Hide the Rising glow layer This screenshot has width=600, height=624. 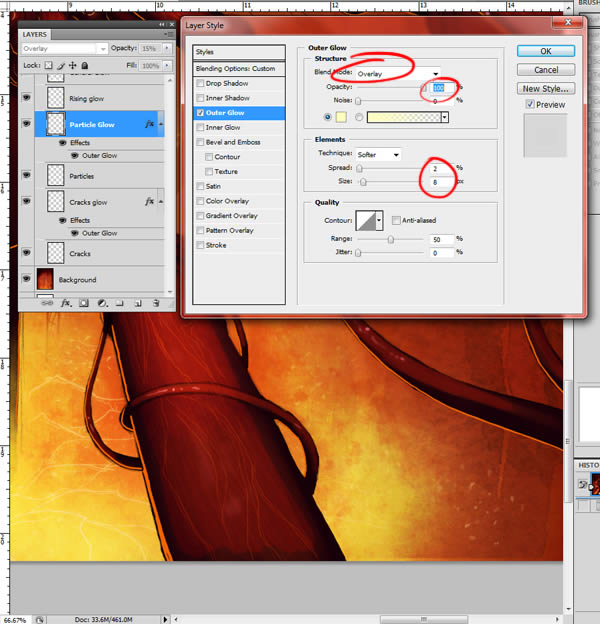click(26, 98)
